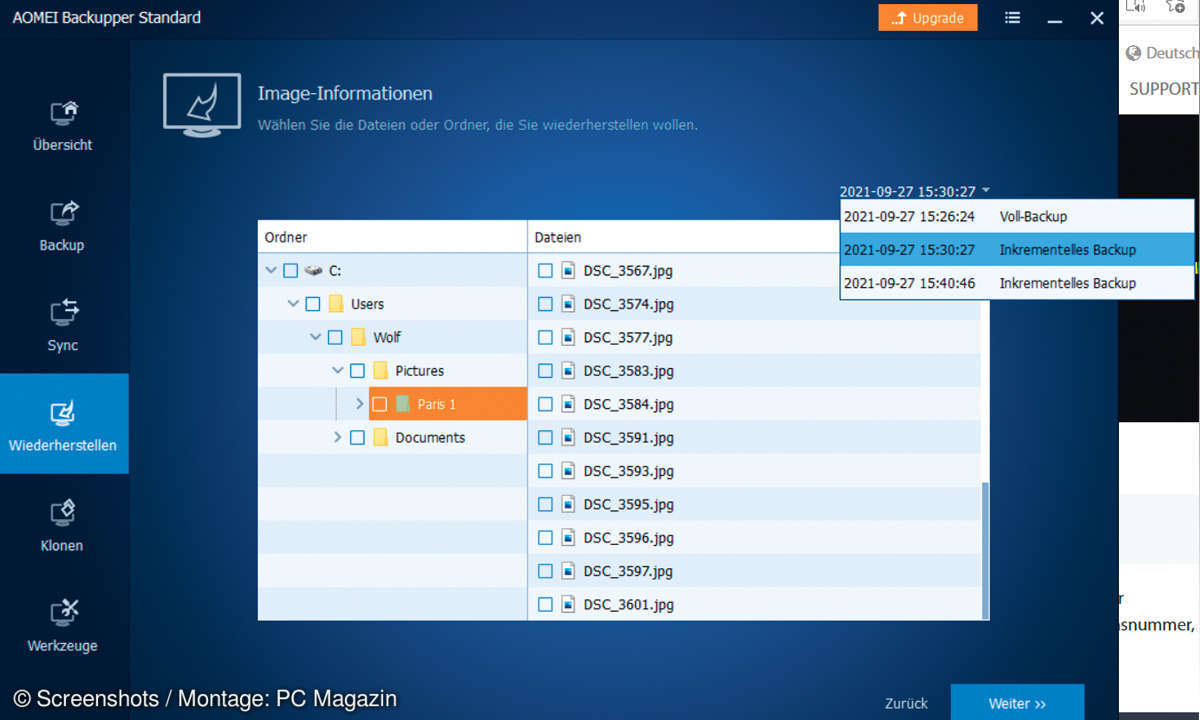
Task: Tick the checkbox for DSC_3584.jpg
Action: [x=545, y=404]
